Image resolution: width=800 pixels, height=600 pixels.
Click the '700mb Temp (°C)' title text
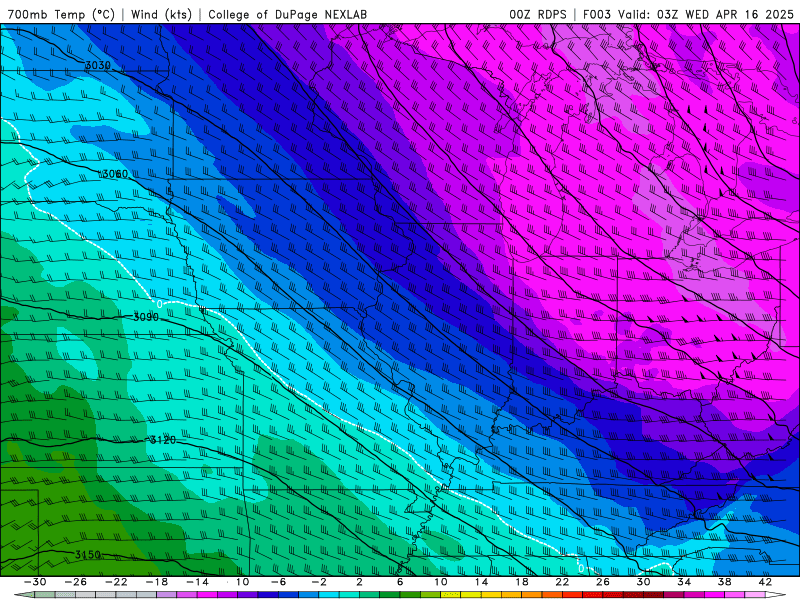point(61,14)
